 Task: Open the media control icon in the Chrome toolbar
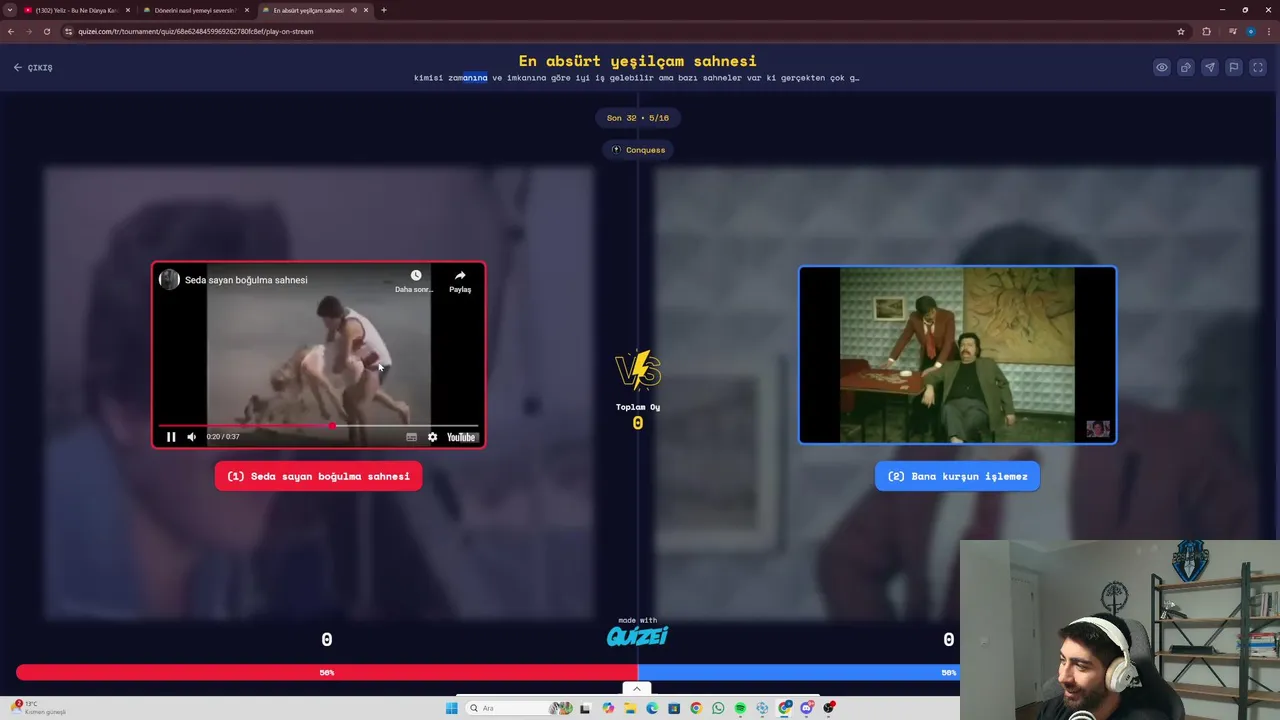point(1233,32)
